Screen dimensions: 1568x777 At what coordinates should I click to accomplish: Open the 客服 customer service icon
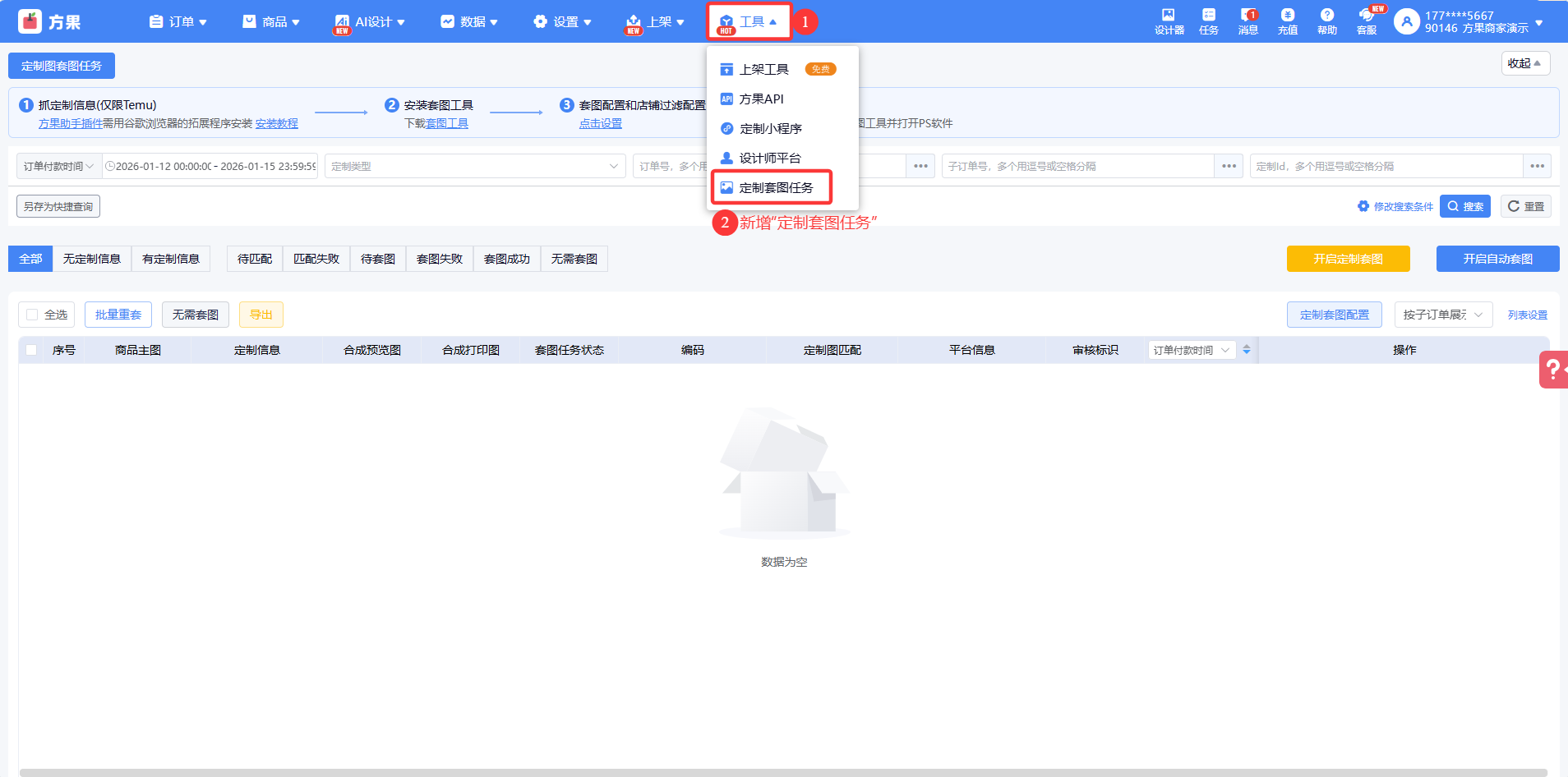pos(1366,21)
